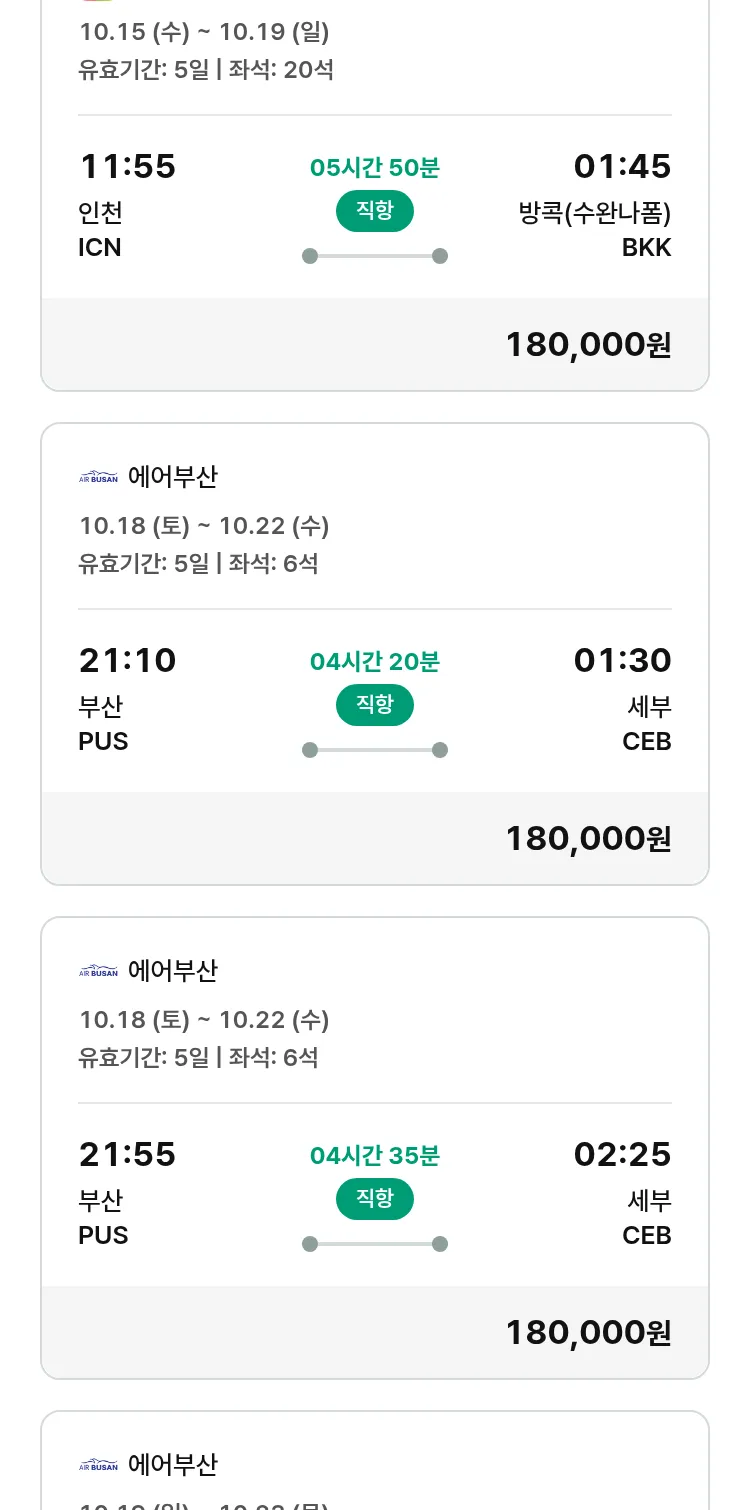Image resolution: width=750 pixels, height=1510 pixels.
Task: Open the 11:55 Incheon departure time
Action: tap(127, 166)
